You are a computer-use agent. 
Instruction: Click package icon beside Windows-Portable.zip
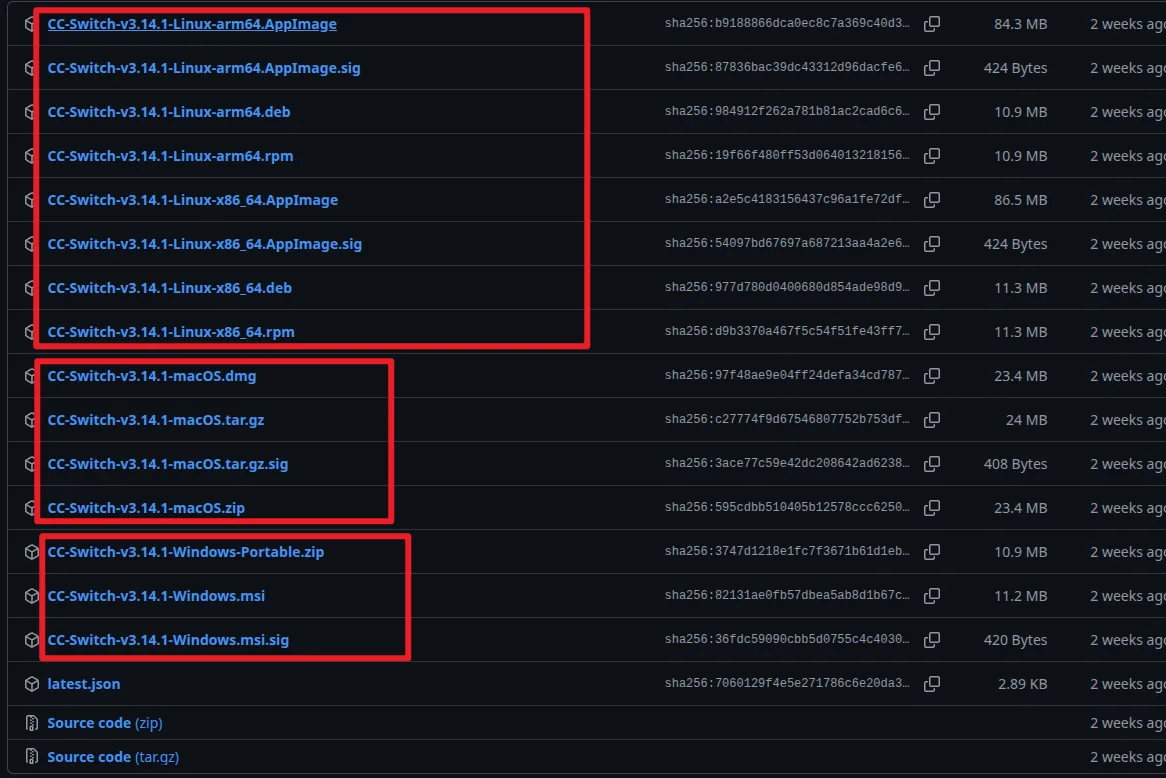click(31, 552)
